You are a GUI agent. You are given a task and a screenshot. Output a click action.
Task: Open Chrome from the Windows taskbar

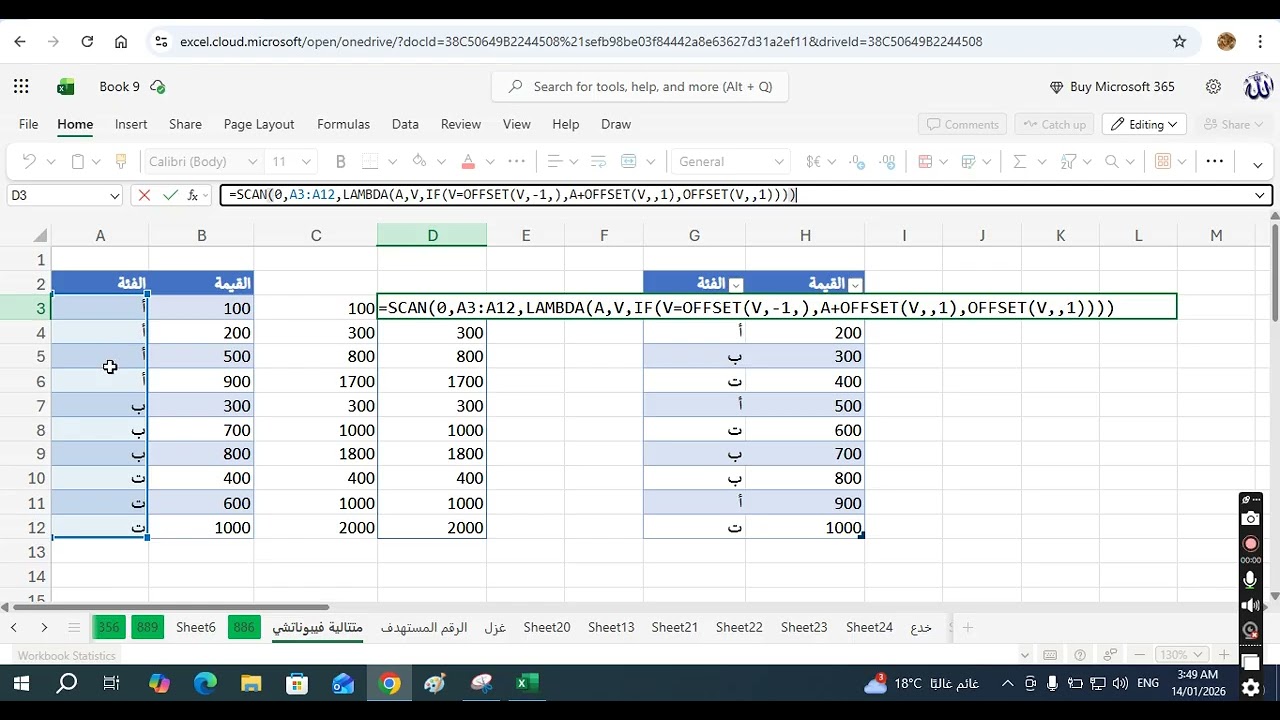pos(390,684)
